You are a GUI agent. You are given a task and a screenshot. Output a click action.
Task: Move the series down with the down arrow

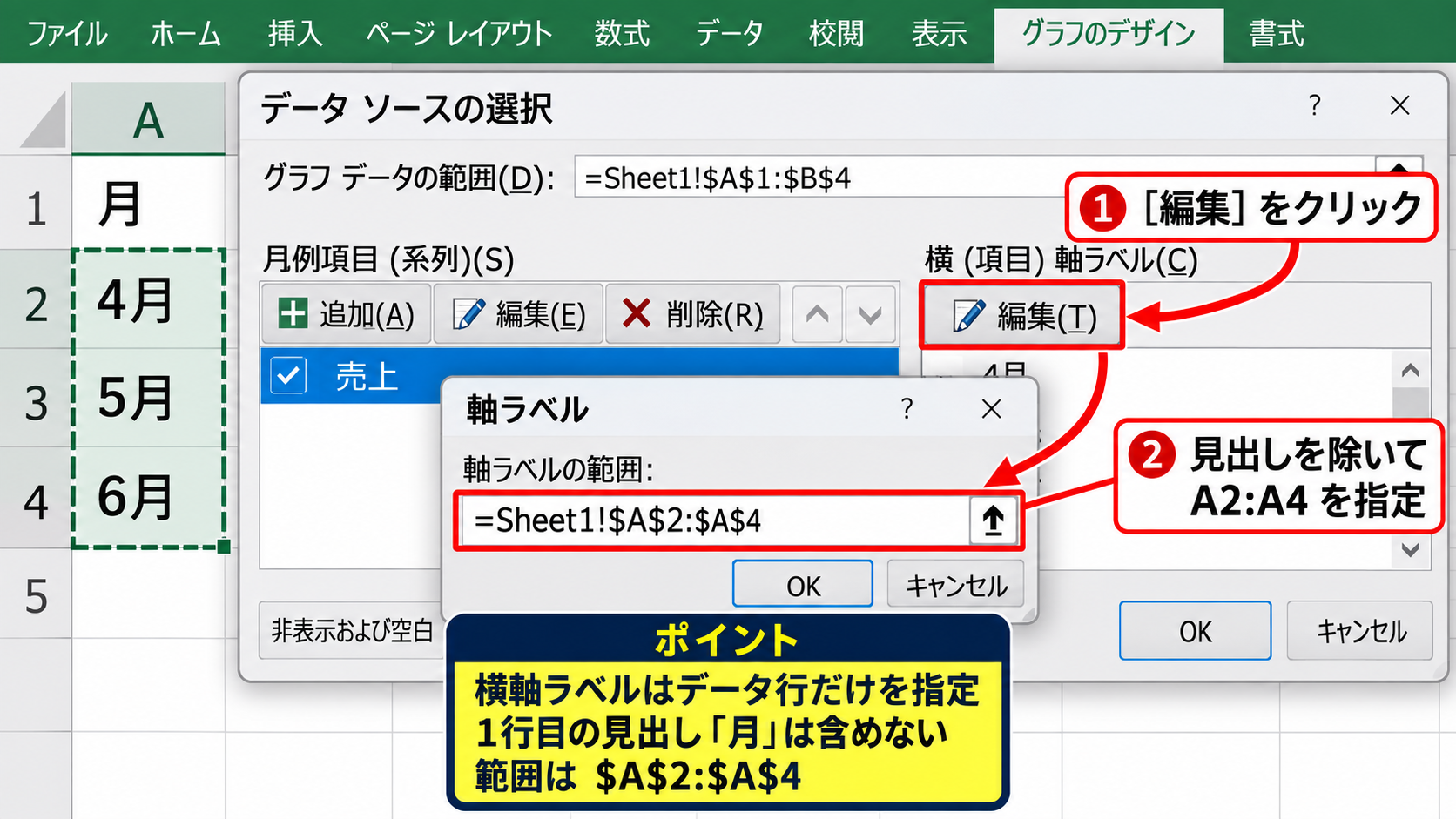(870, 314)
